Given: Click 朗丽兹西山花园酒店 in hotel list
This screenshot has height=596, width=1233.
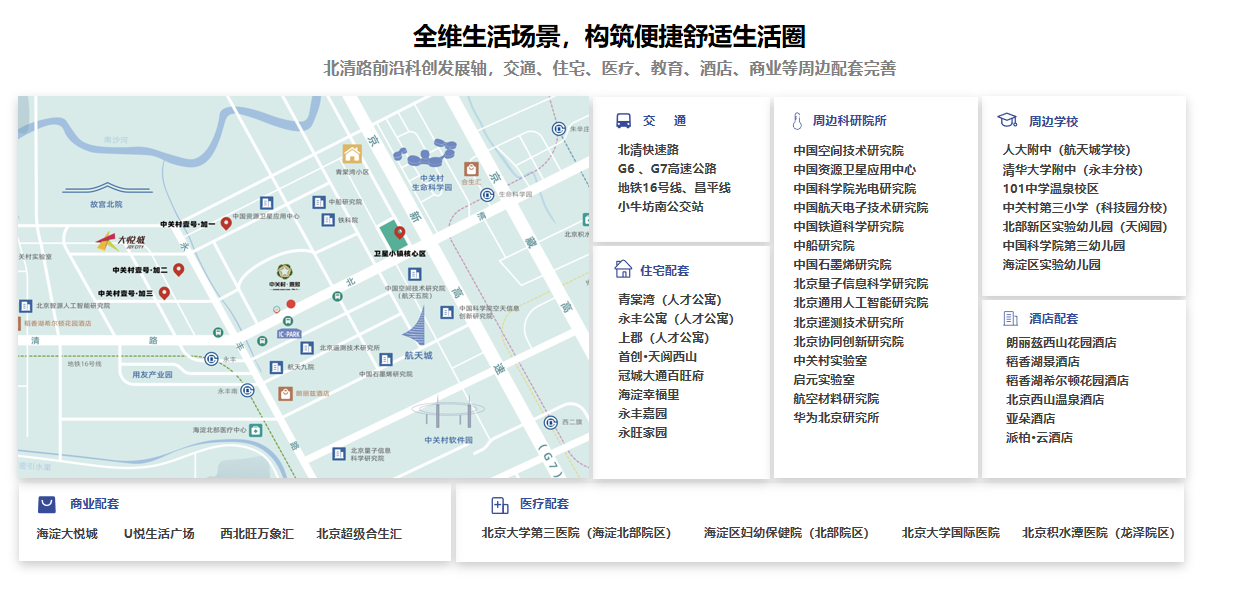Looking at the screenshot, I should pyautogui.click(x=1061, y=342).
